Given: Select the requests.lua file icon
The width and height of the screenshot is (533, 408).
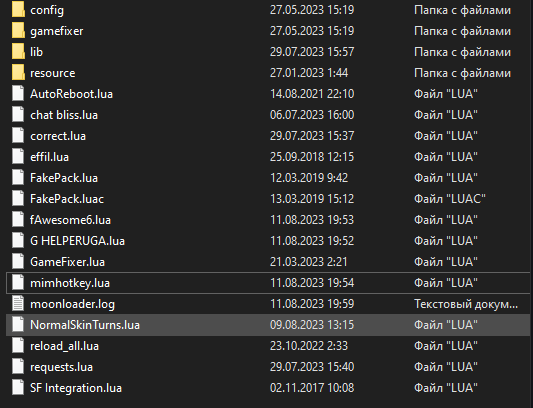Looking at the screenshot, I should 18,367.
